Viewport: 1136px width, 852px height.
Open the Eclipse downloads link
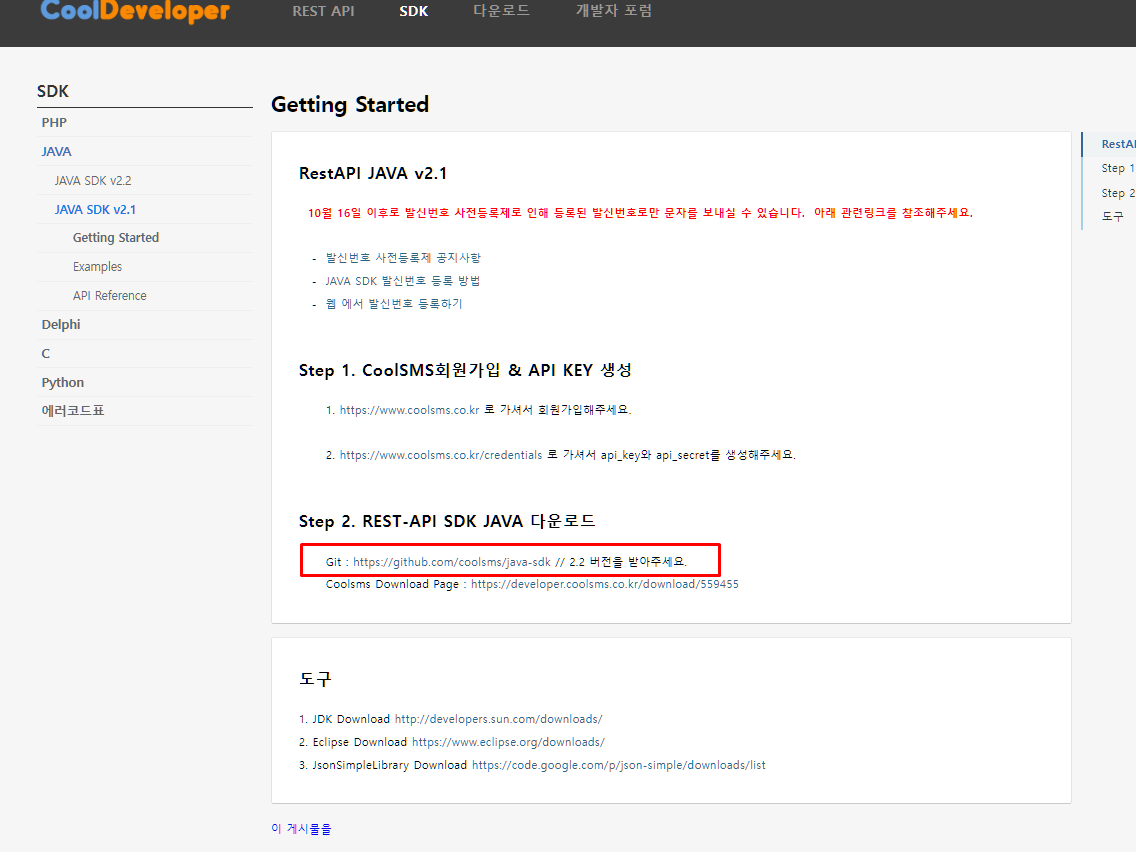(509, 743)
